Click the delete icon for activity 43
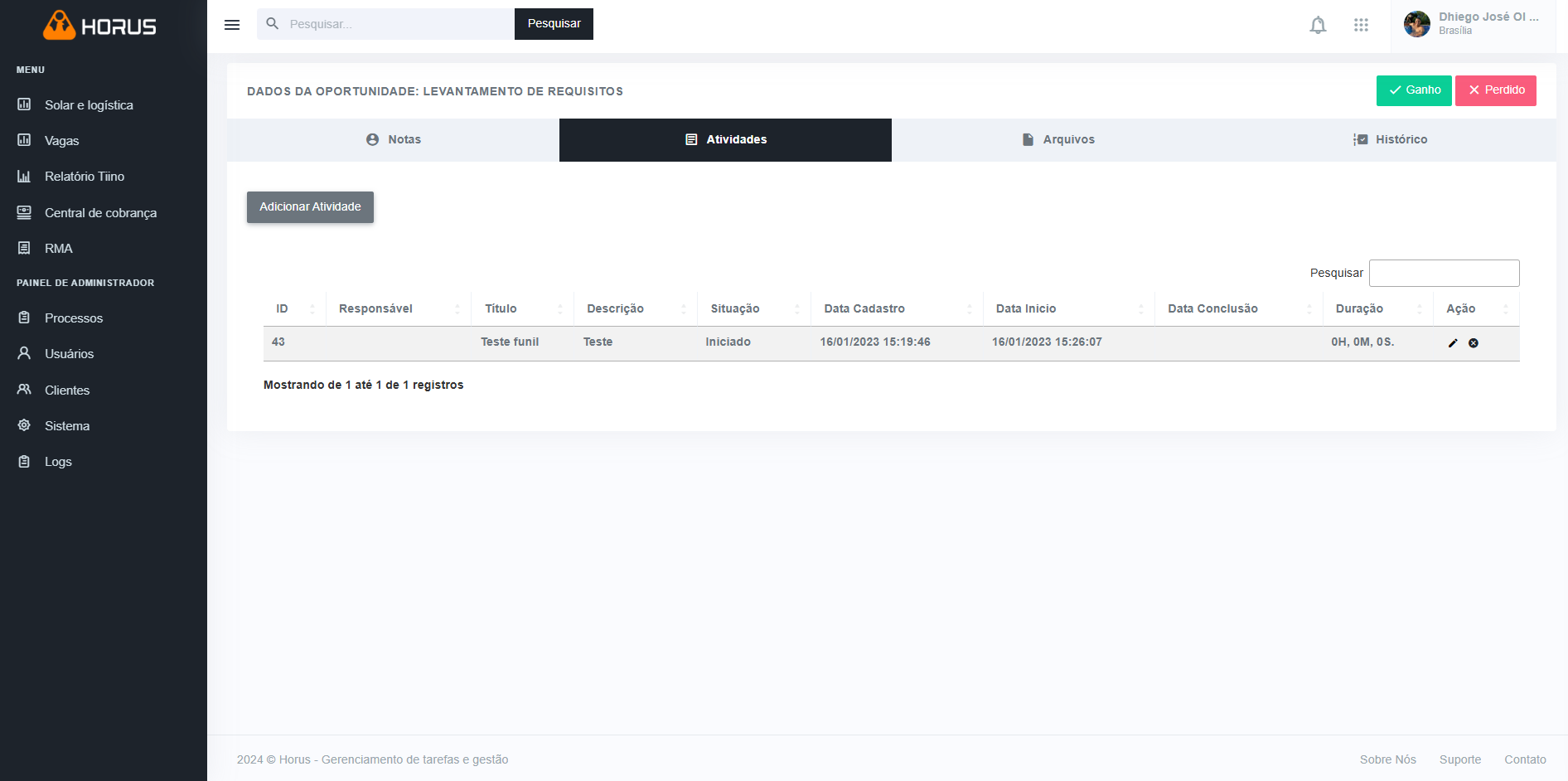The width and height of the screenshot is (1568, 781). (x=1474, y=343)
